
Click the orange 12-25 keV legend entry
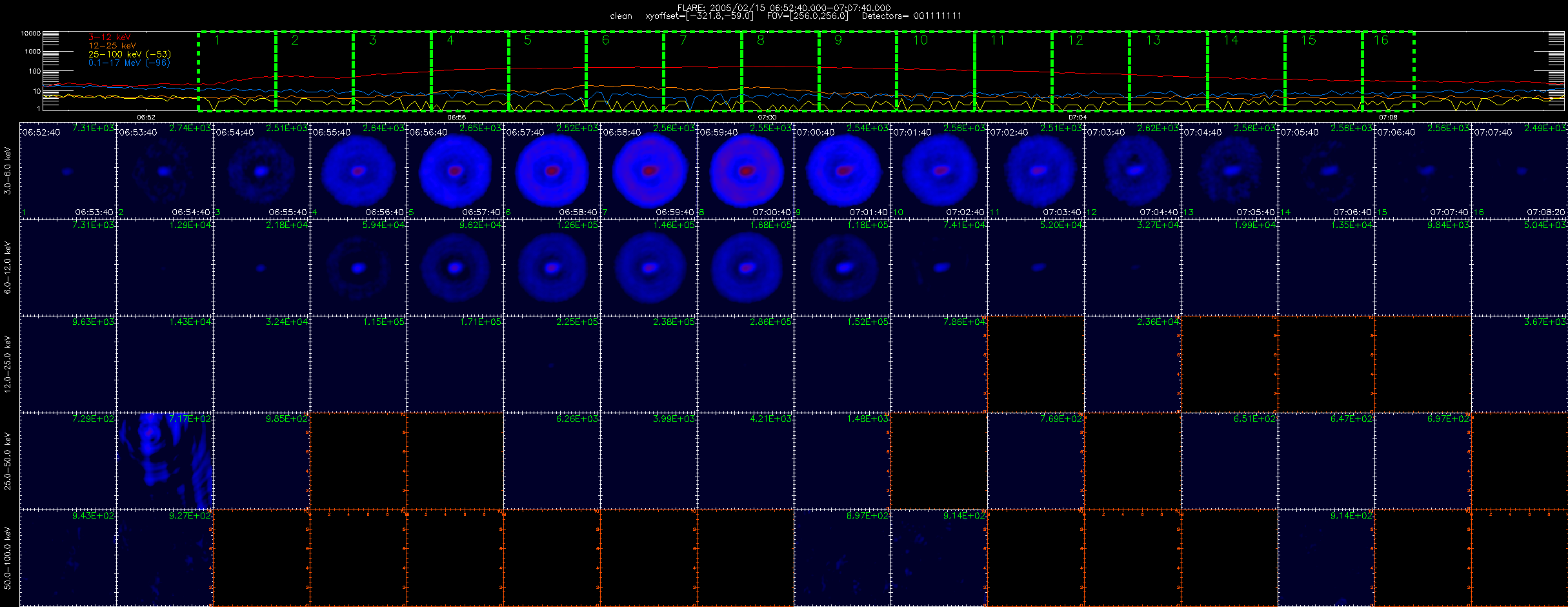pyautogui.click(x=112, y=46)
